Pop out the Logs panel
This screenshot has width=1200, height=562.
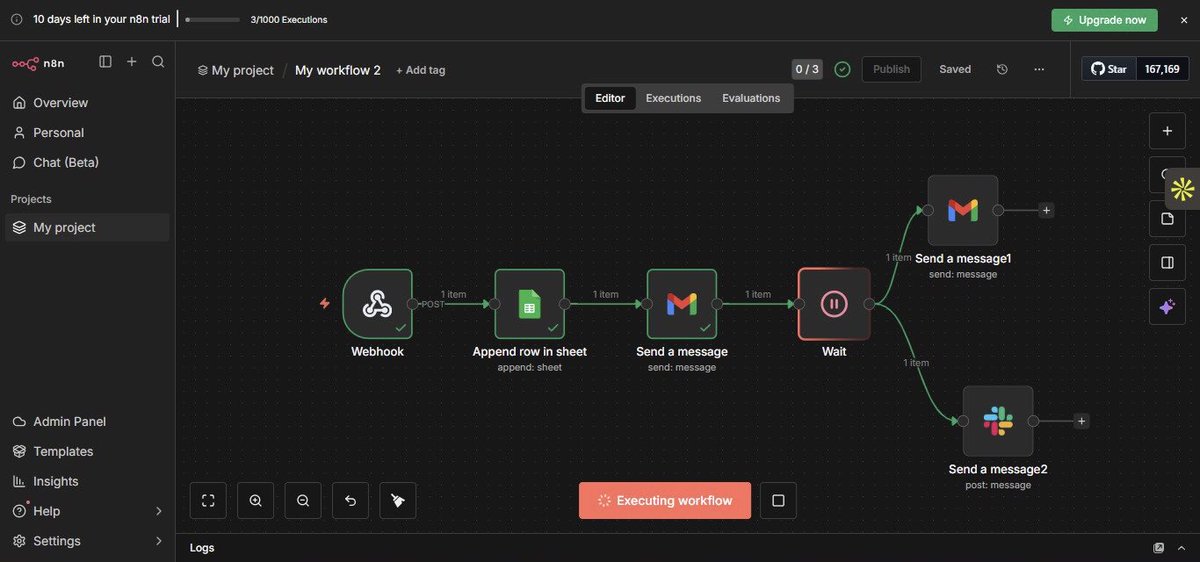click(x=1159, y=548)
